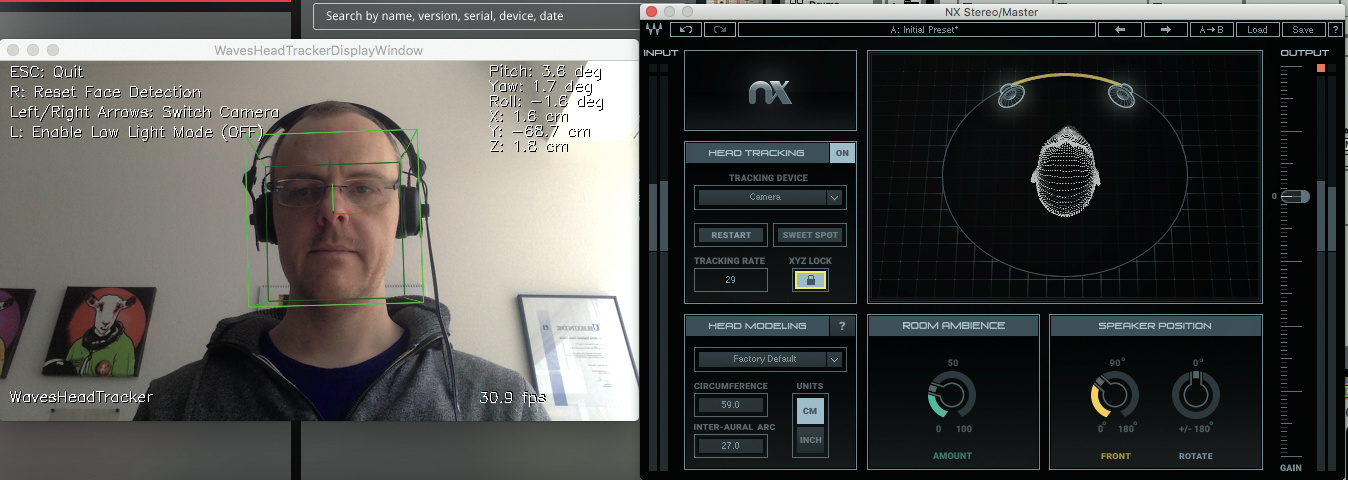1348x480 pixels.
Task: Click the Redo arrow in plugin toolbar
Action: click(717, 30)
